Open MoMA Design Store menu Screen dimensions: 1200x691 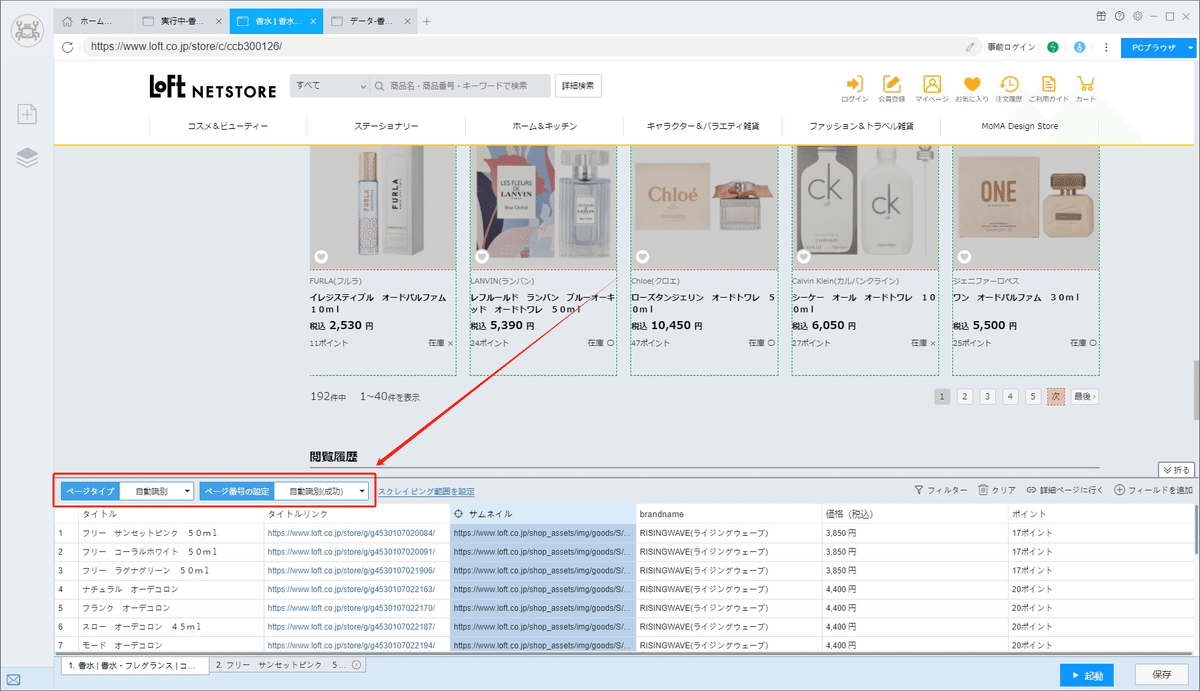1020,126
